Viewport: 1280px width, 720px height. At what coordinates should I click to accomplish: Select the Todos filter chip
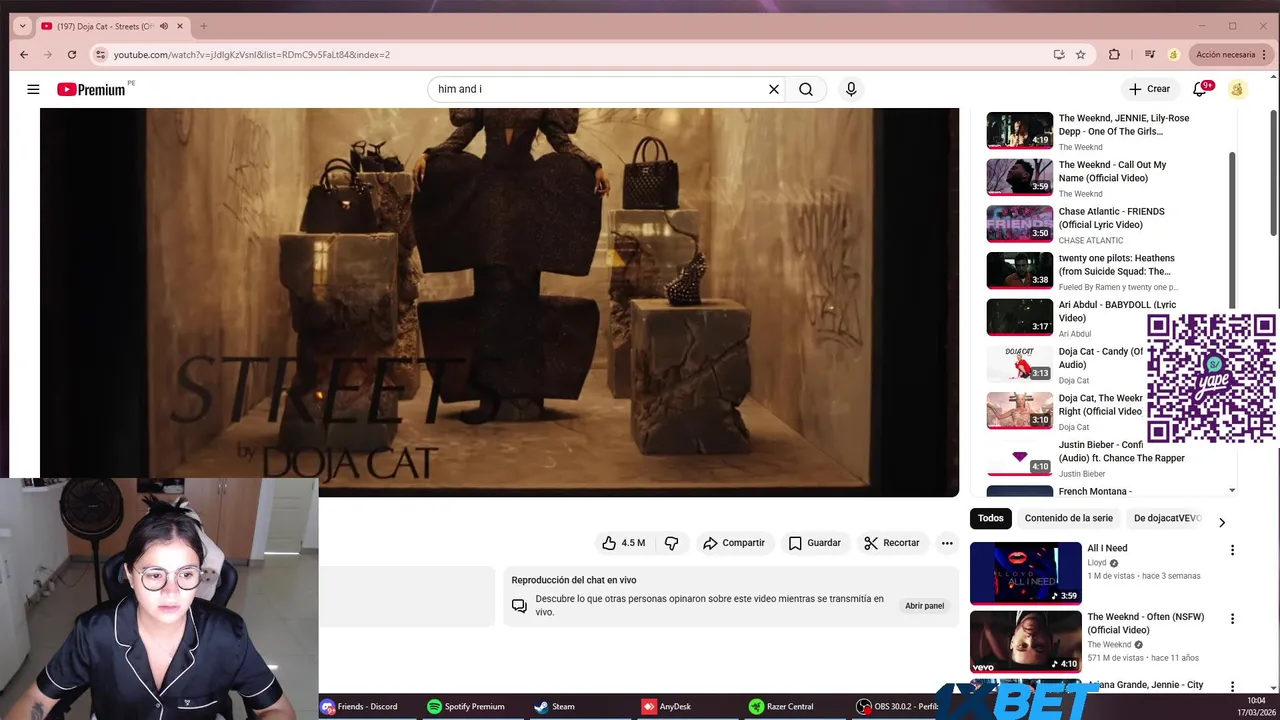991,518
